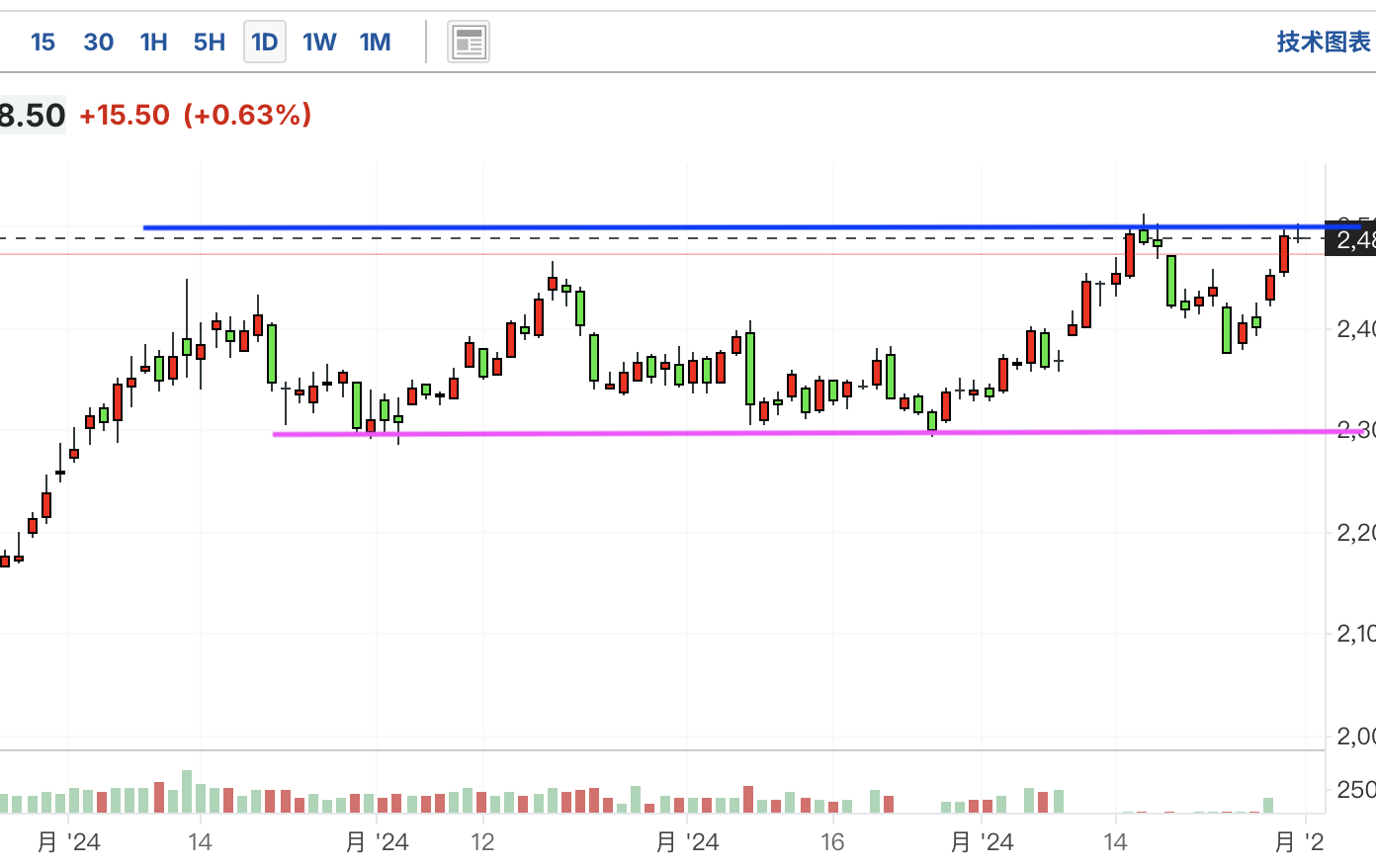Click the date label 16 on time axis
The width and height of the screenshot is (1376, 868).
(x=832, y=842)
